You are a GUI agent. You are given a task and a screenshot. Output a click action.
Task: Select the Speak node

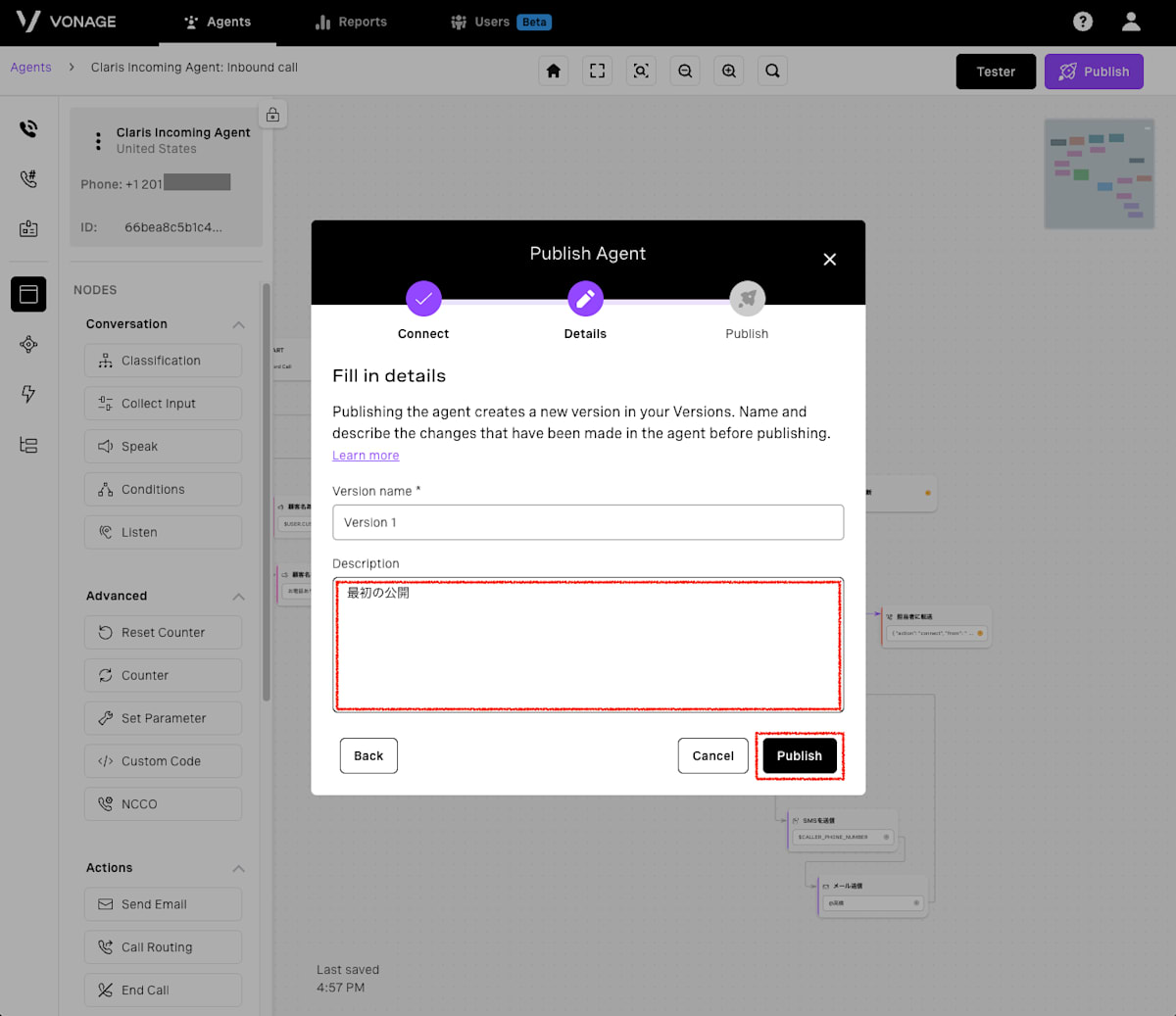click(163, 447)
